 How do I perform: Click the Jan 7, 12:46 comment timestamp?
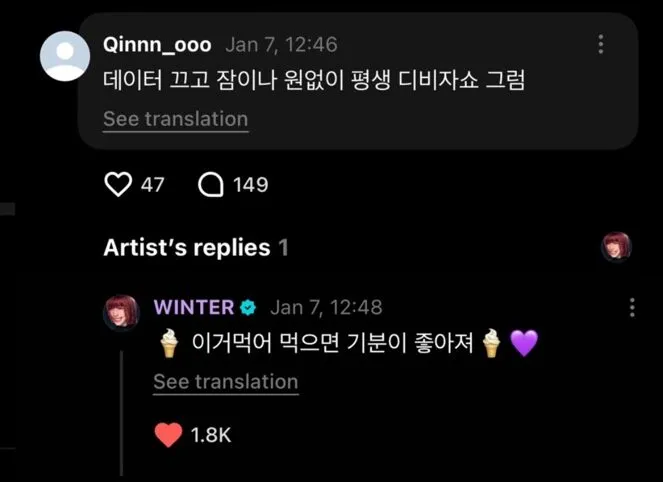click(x=281, y=45)
